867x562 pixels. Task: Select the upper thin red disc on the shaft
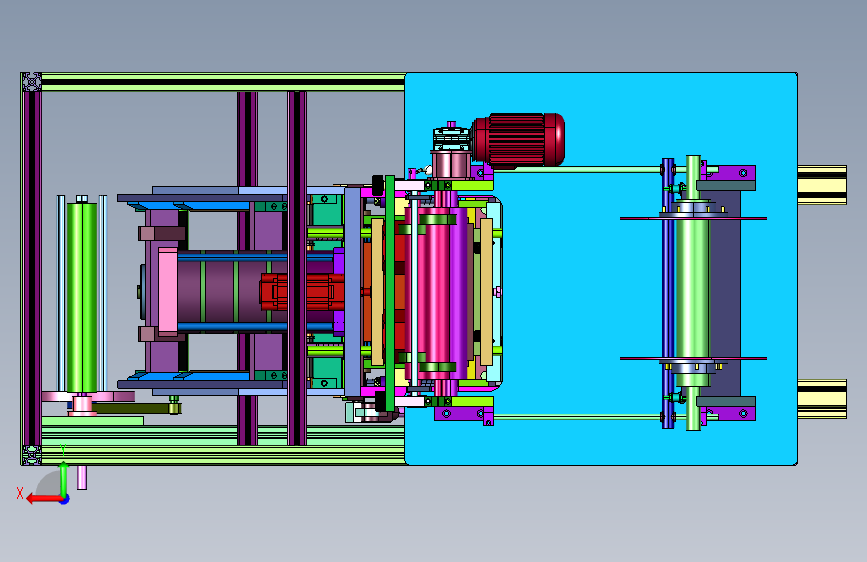693,218
